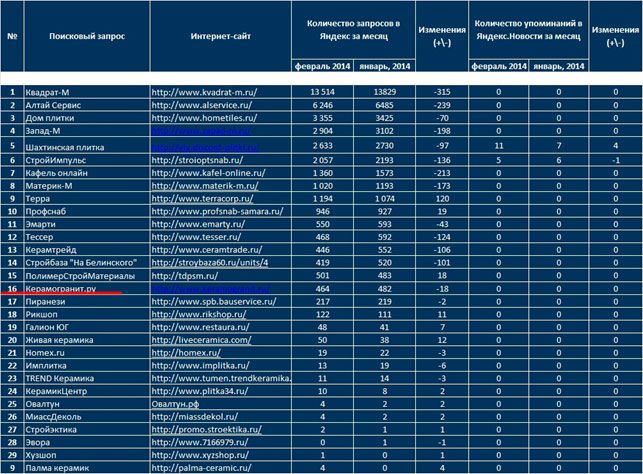This screenshot has height=474, width=643.
Task: Select the 'Интернет-сайт' column header
Action: (x=220, y=35)
